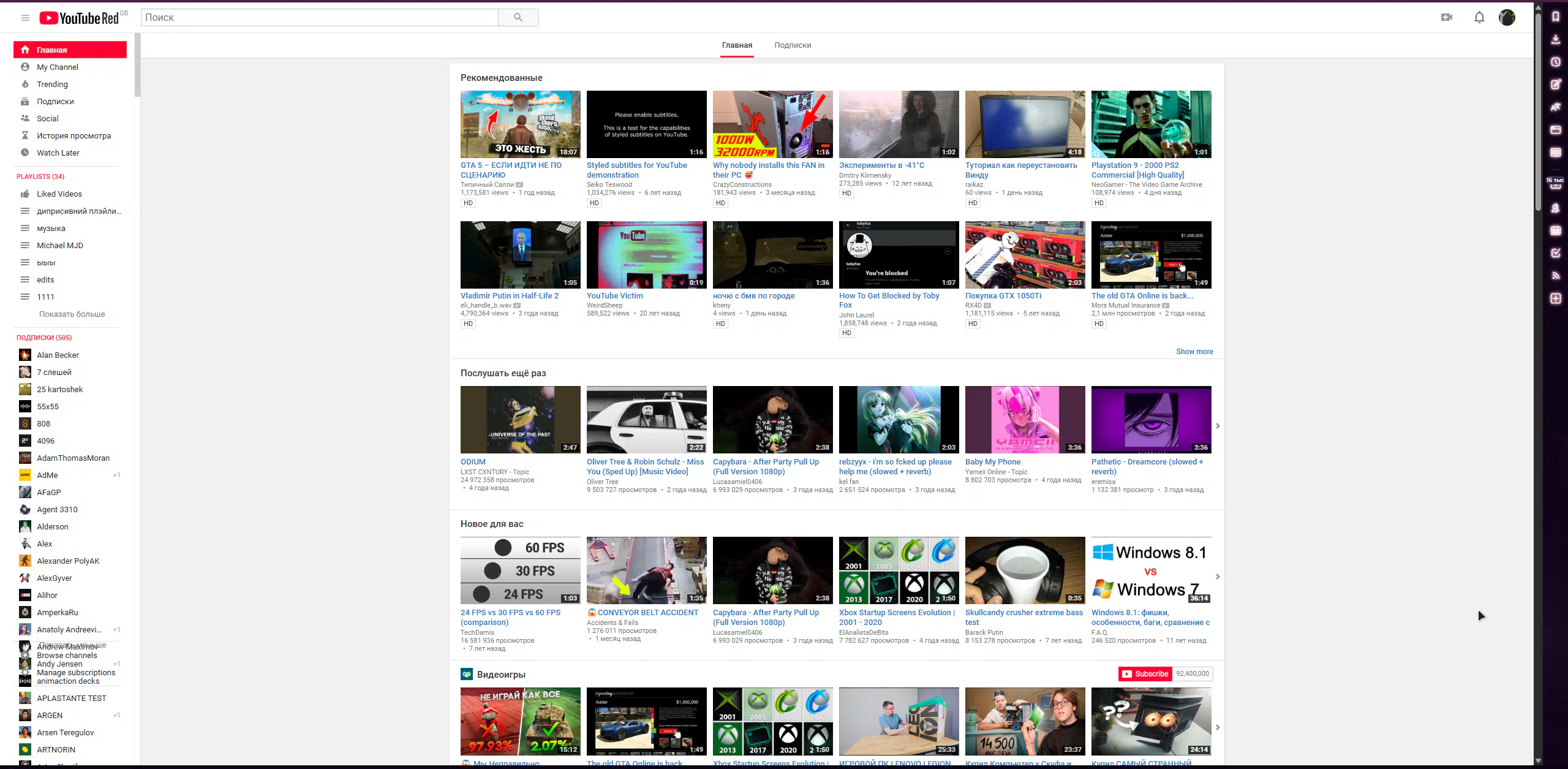Open Mail panel with 16 тыс badge

coord(1556,183)
